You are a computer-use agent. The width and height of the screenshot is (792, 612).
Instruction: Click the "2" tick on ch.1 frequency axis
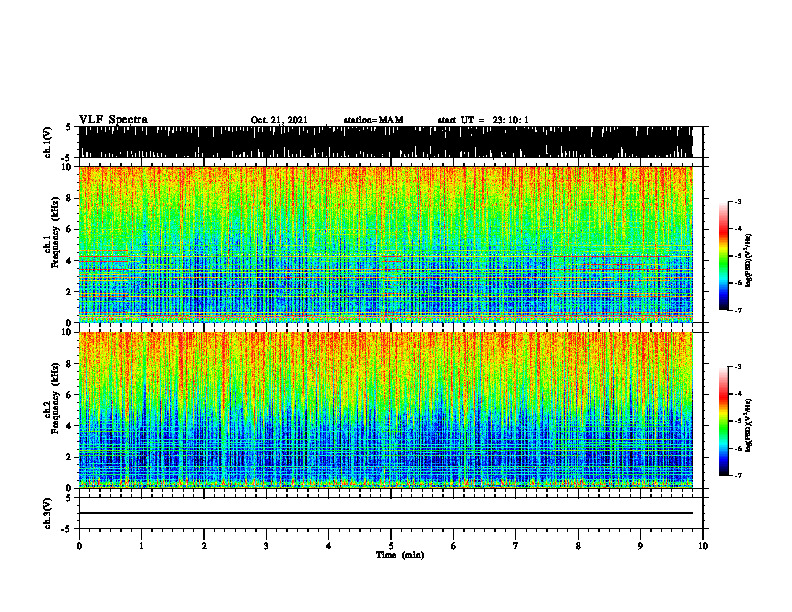point(70,291)
